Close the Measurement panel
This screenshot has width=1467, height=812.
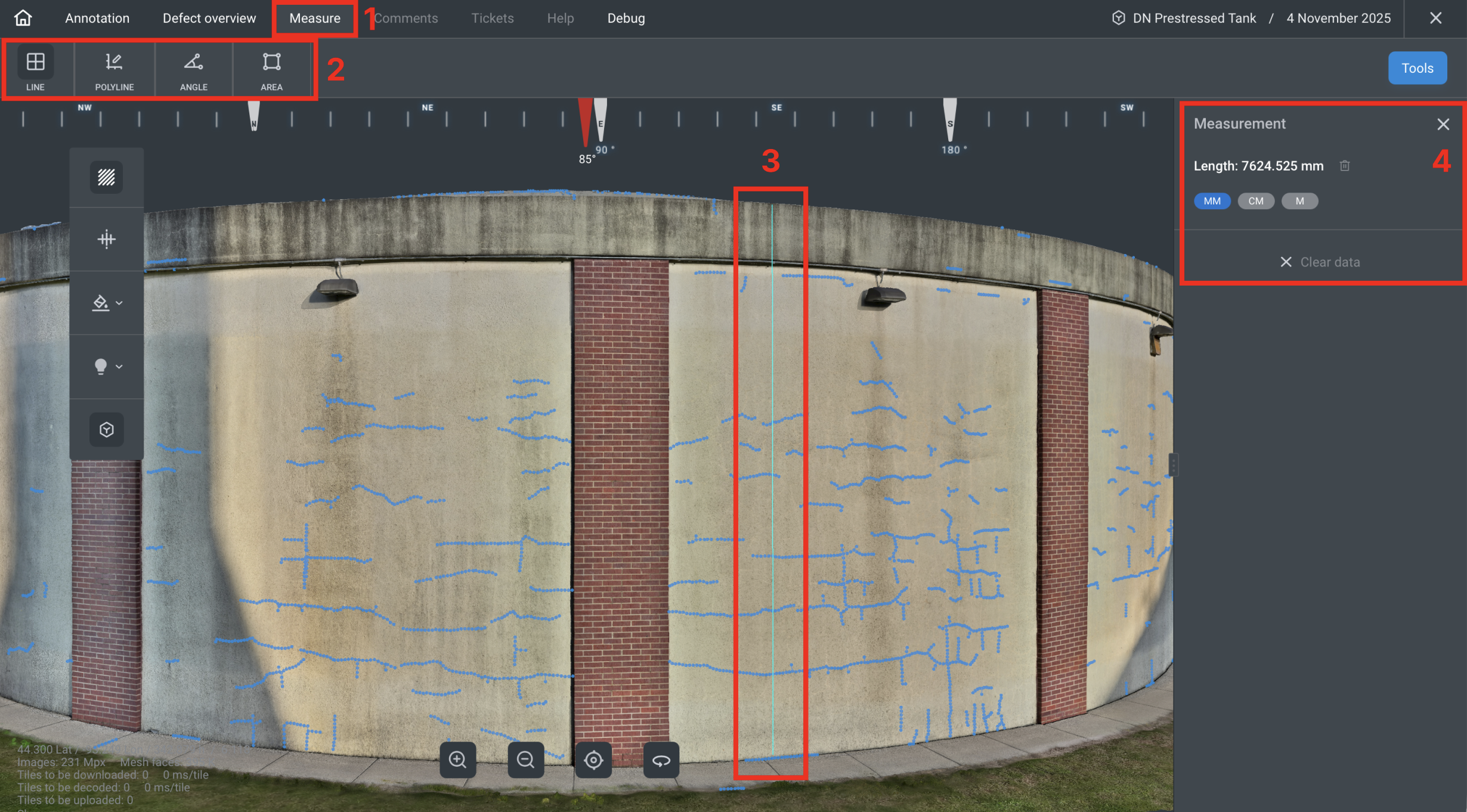[x=1444, y=124]
